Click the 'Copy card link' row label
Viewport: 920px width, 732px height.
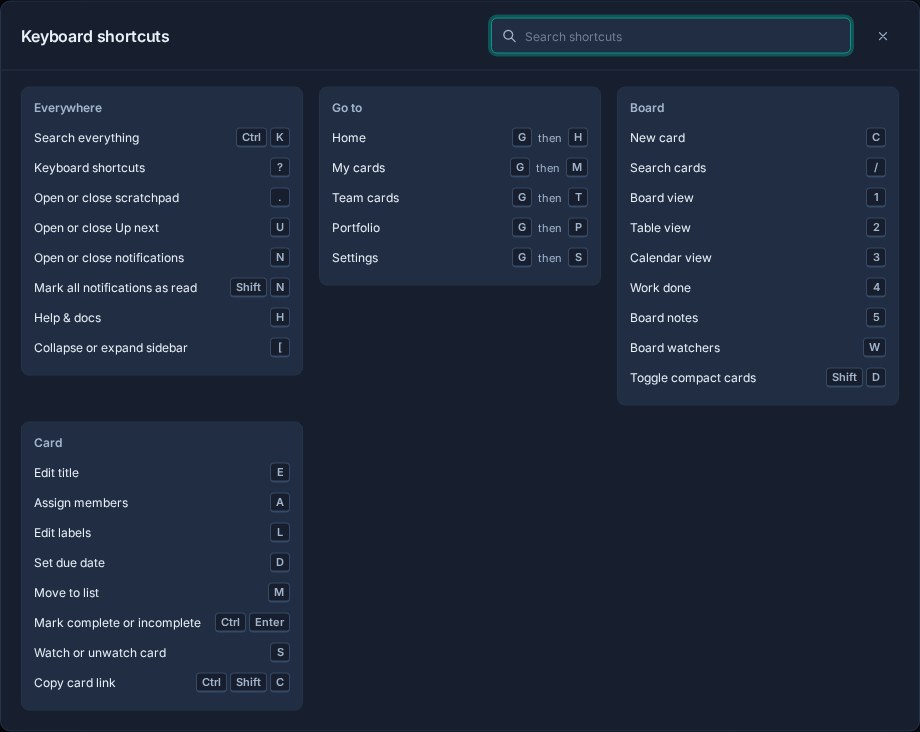(75, 683)
